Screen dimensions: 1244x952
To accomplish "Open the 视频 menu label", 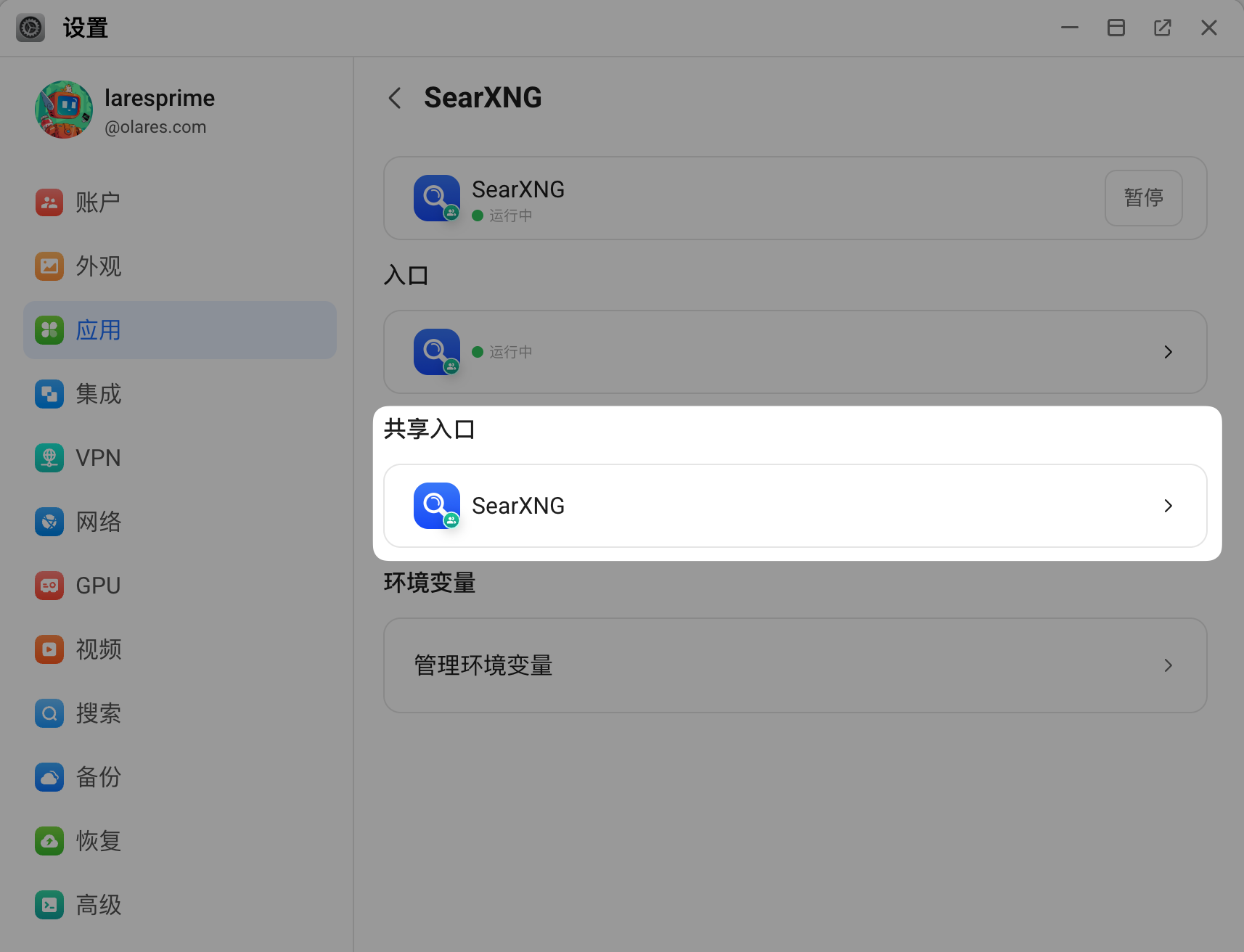I will pos(99,649).
